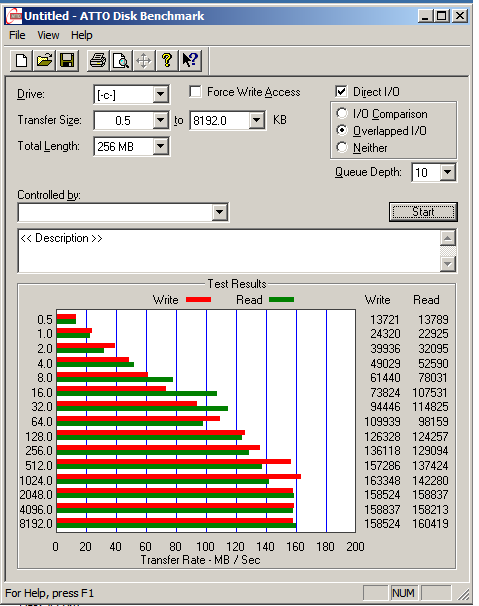This screenshot has height=606, width=479.
Task: Click the write value 13721
Action: (385, 320)
